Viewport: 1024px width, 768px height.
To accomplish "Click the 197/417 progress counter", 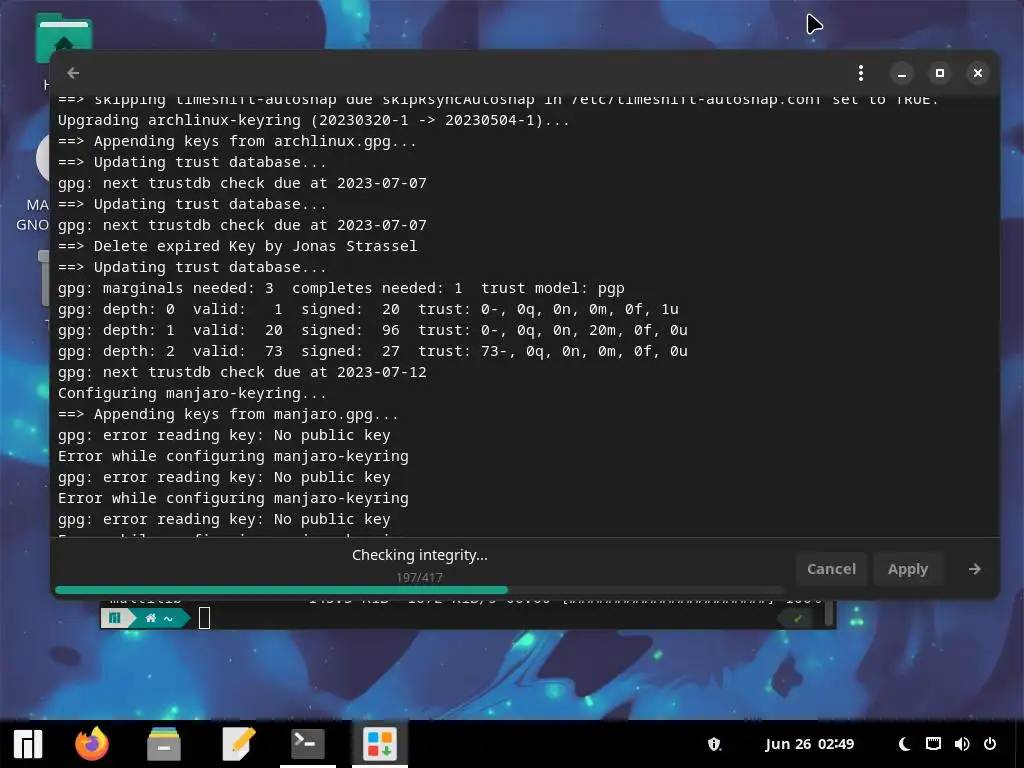I will pos(419,577).
